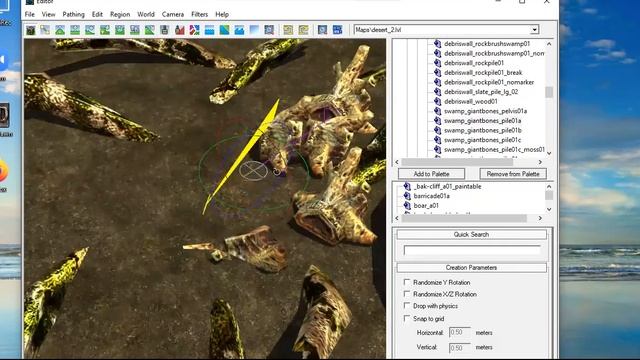Select the blue water-waves toolbar icon
The image size is (640, 360).
pos(209,30)
